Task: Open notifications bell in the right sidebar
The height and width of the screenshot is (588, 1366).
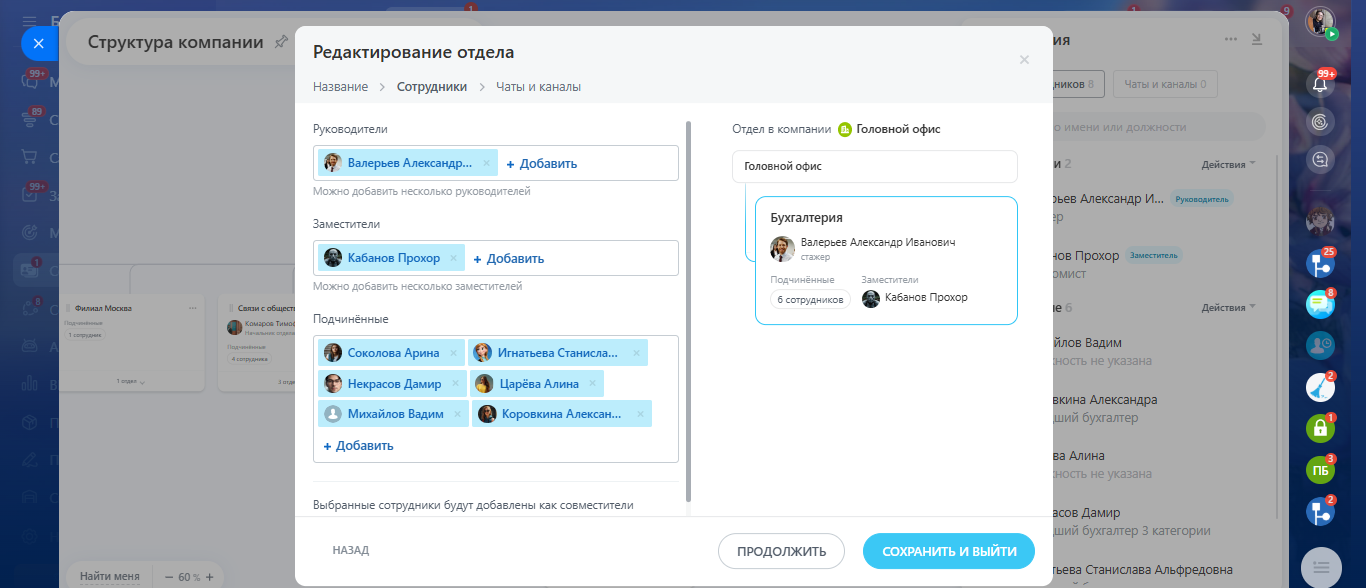Action: point(1320,84)
